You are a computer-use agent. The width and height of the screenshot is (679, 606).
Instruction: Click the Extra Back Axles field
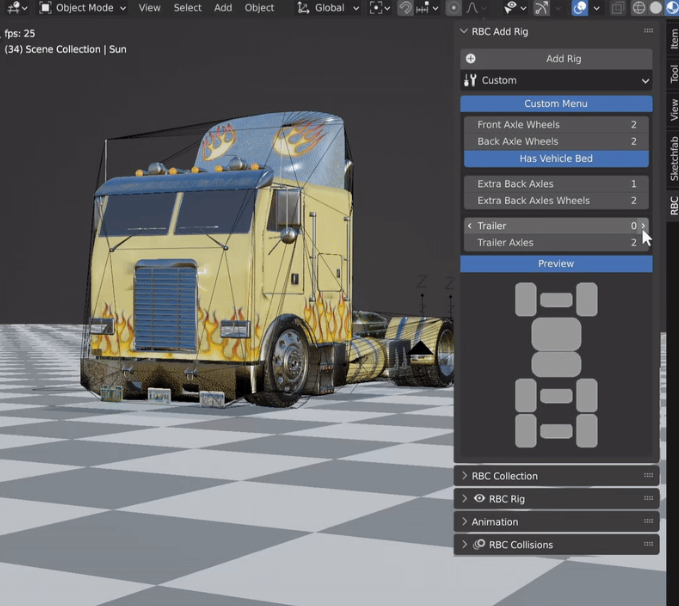[x=556, y=184]
